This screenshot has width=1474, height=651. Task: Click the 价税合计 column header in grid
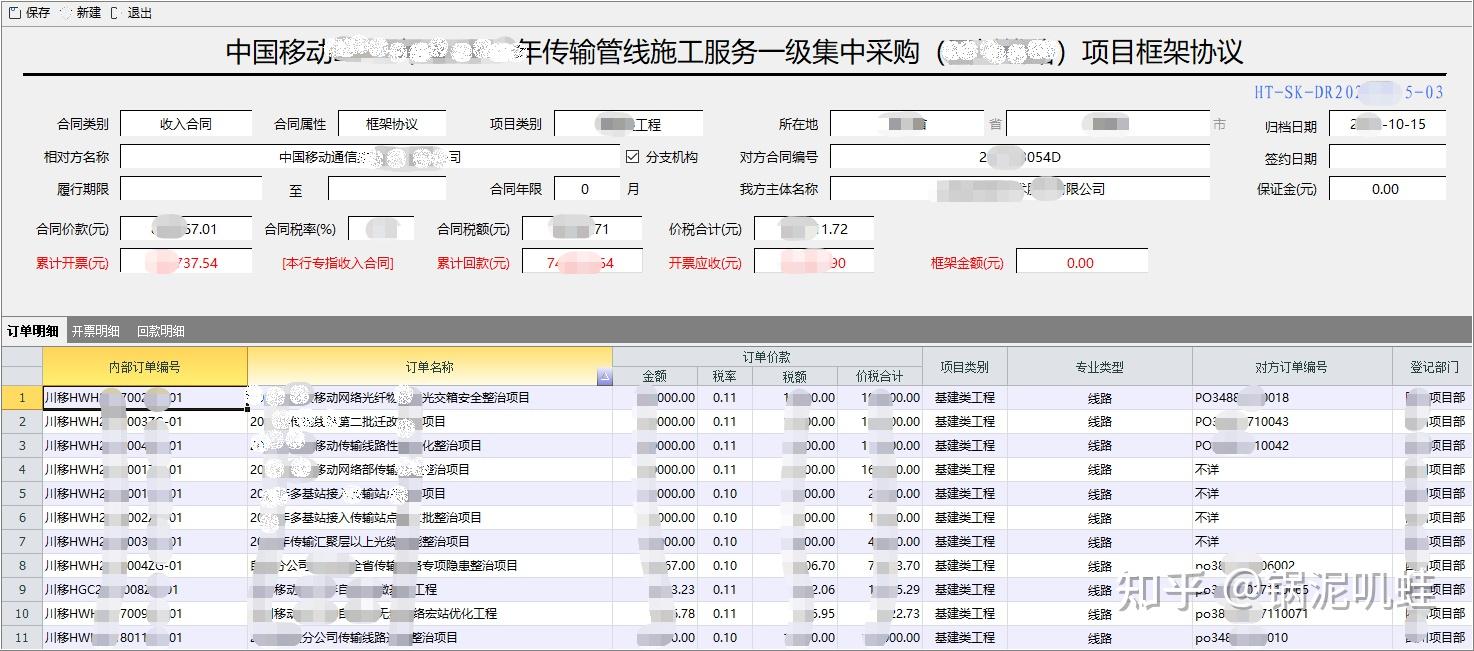880,377
